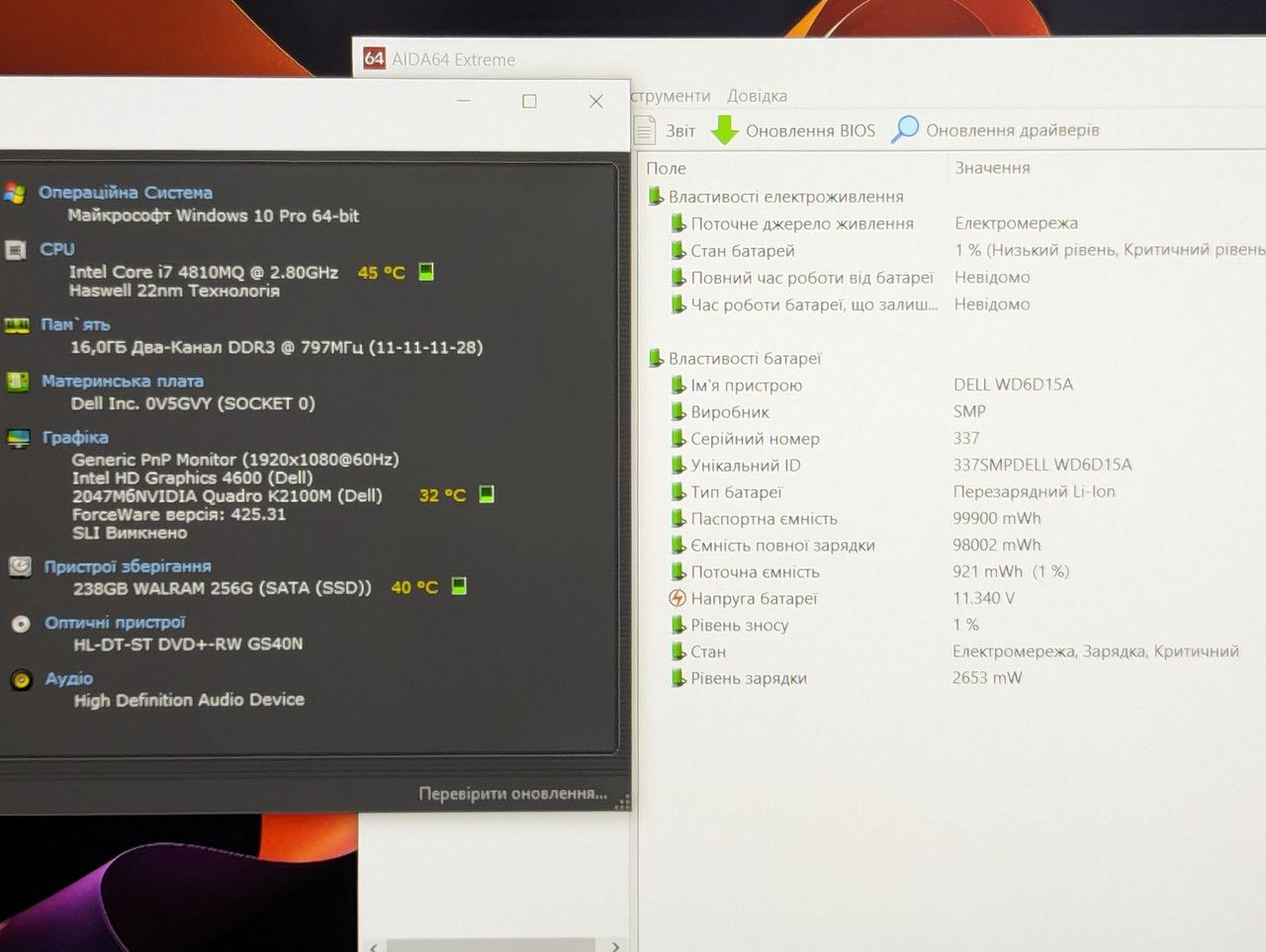Open the Пристрої зберігання section link
The width and height of the screenshot is (1266, 952).
coord(128,566)
